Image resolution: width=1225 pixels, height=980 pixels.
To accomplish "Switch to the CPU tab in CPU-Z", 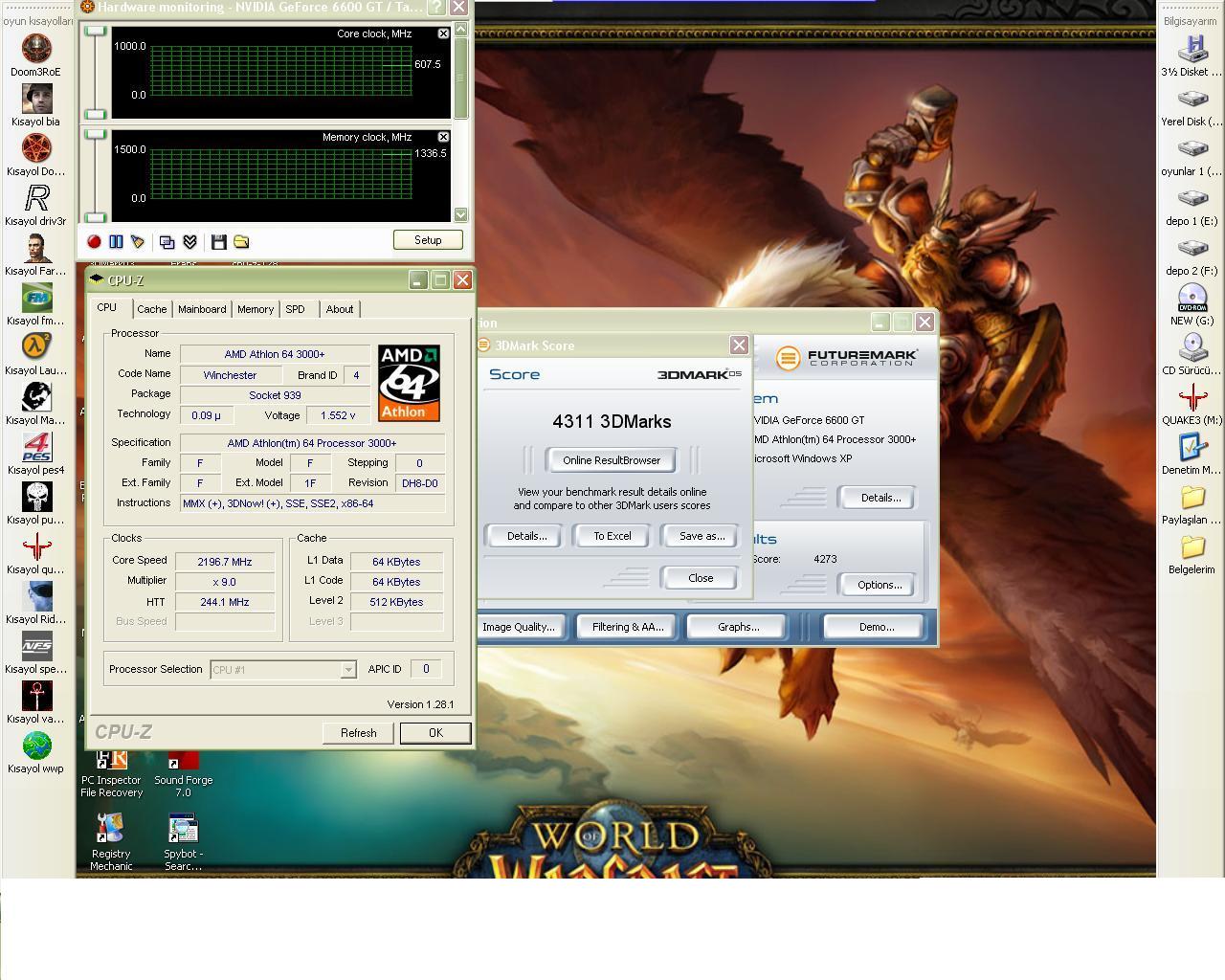I will 107,307.
